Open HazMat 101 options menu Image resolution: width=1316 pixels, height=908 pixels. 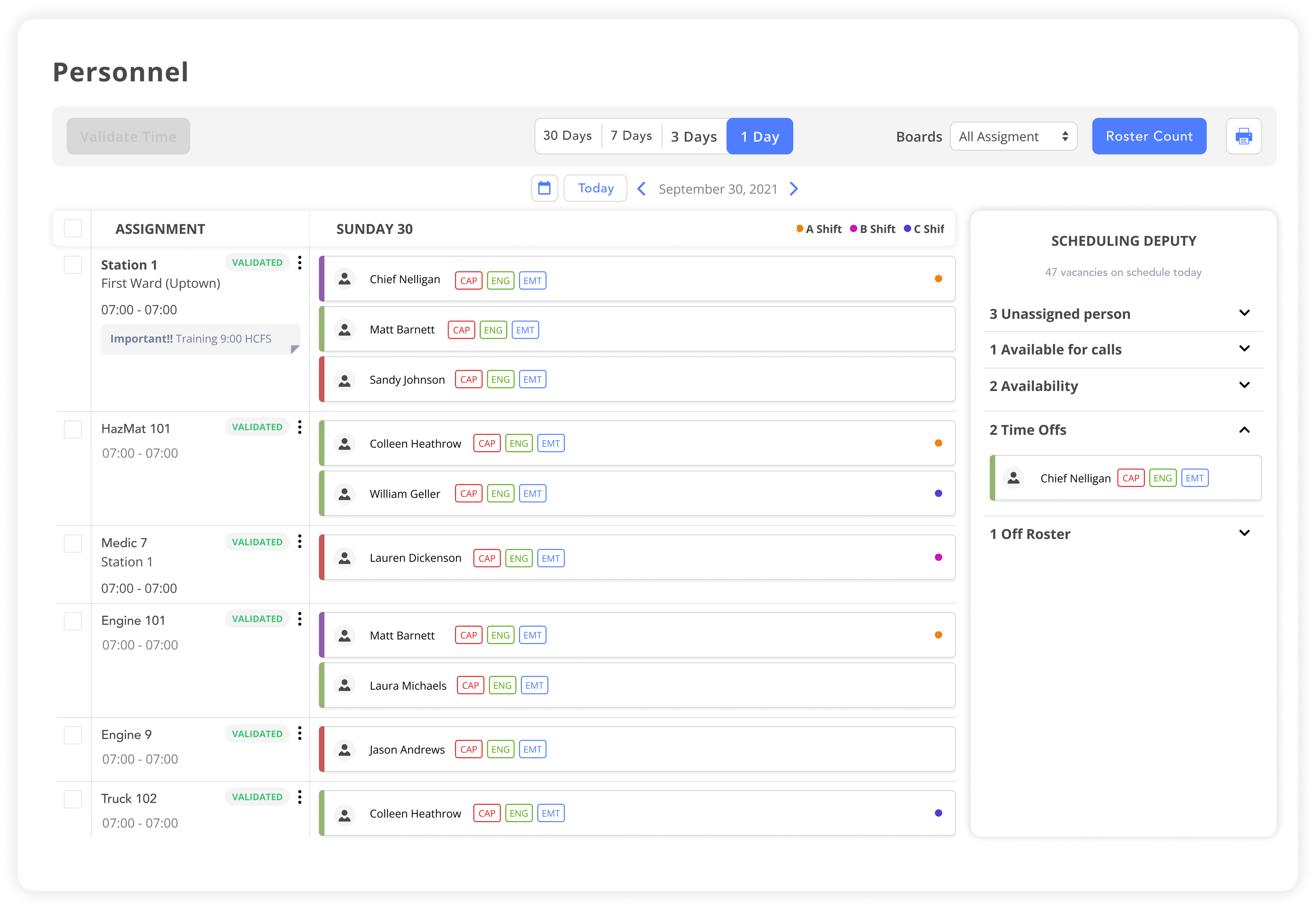[300, 427]
